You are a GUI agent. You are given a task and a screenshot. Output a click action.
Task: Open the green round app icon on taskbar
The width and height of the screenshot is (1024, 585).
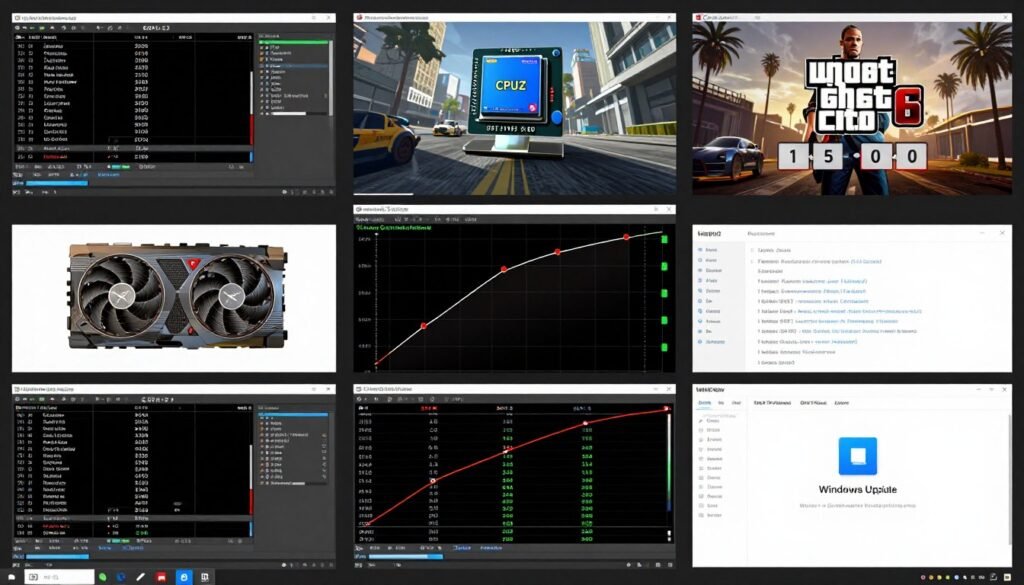(x=103, y=577)
